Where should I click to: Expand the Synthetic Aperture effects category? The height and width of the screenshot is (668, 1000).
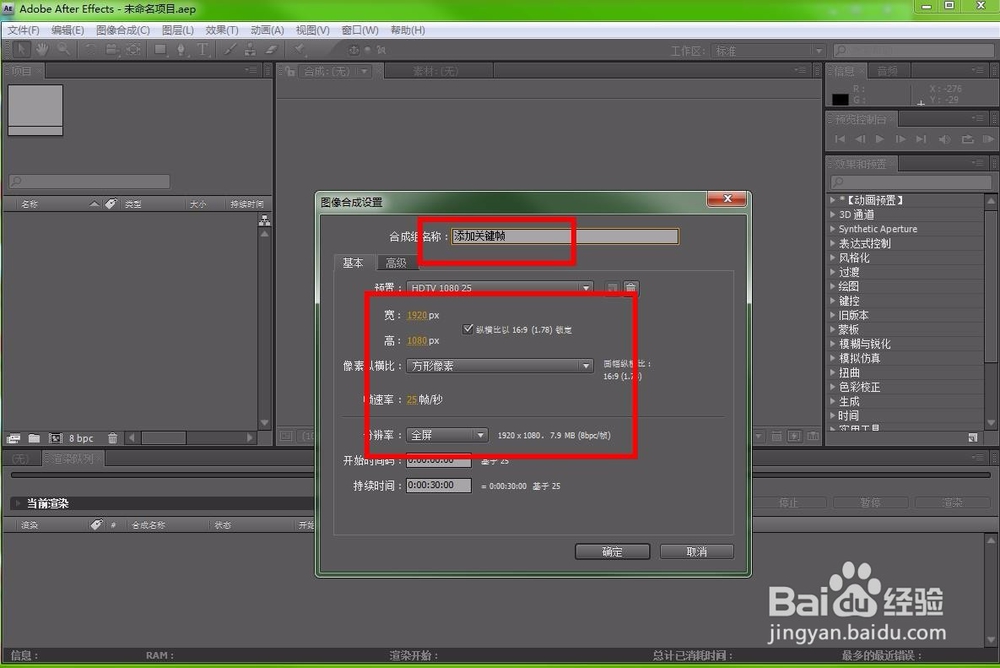pyautogui.click(x=833, y=228)
